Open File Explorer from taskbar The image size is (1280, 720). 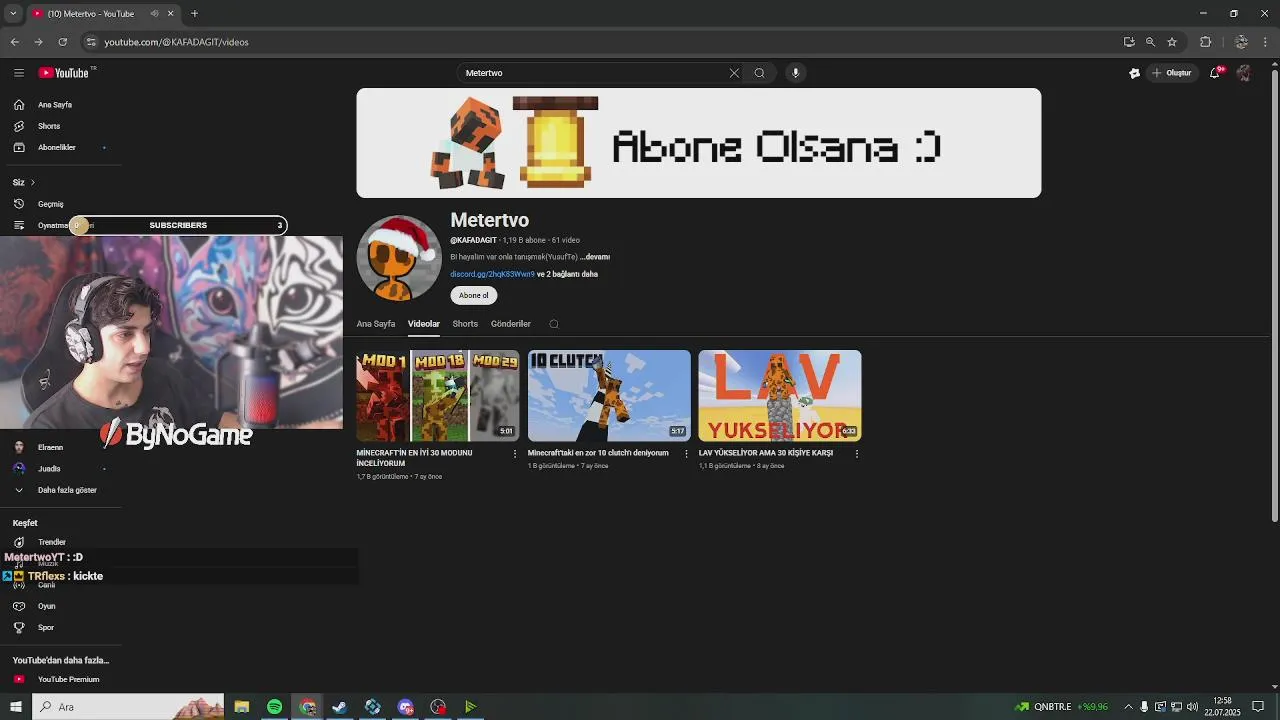242,707
